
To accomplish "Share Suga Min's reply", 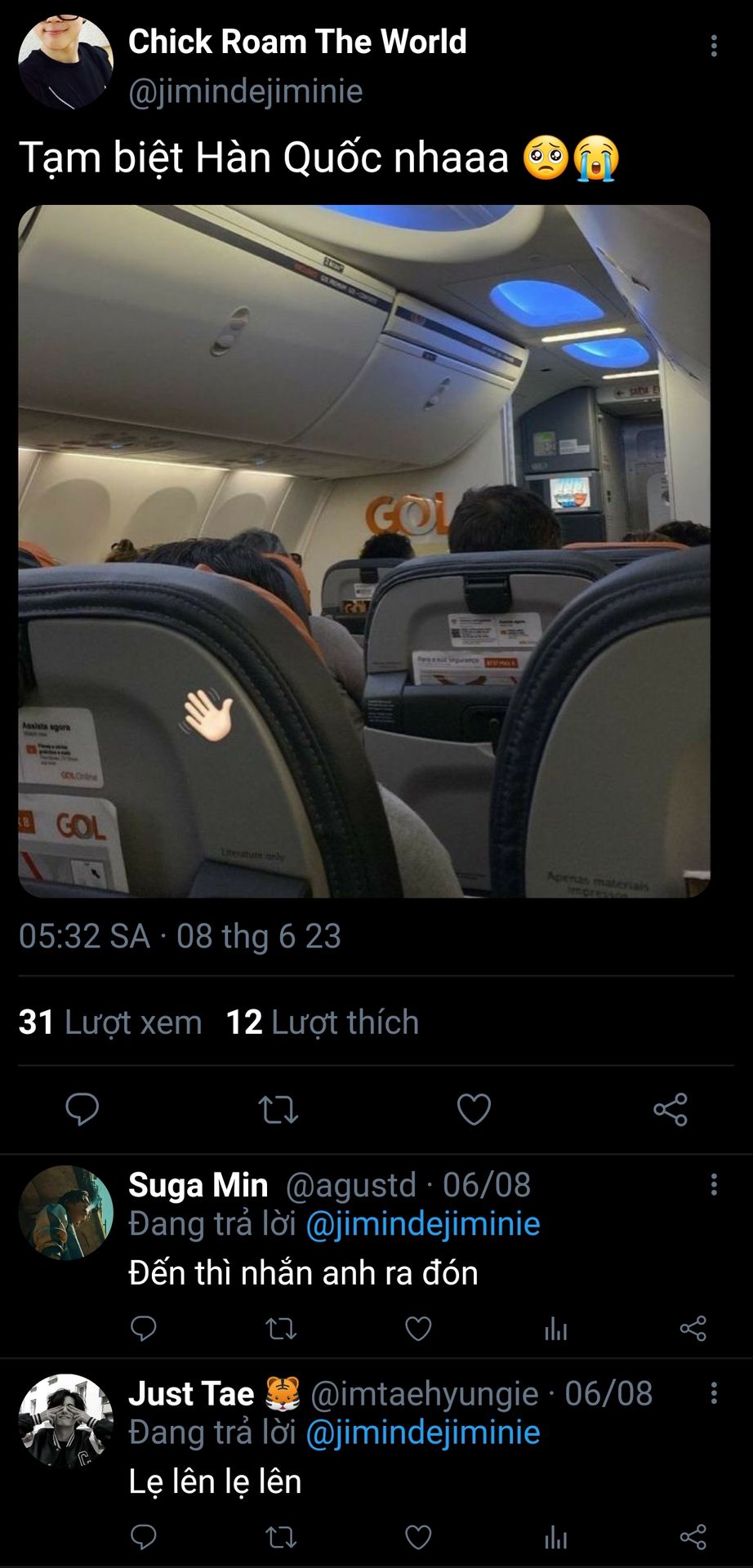I will 693,1329.
